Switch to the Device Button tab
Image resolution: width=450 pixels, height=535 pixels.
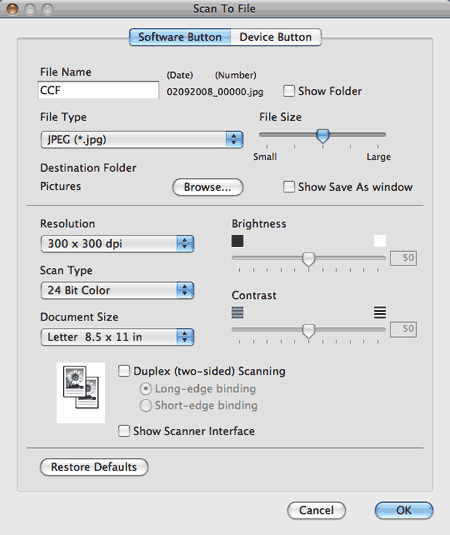point(276,37)
